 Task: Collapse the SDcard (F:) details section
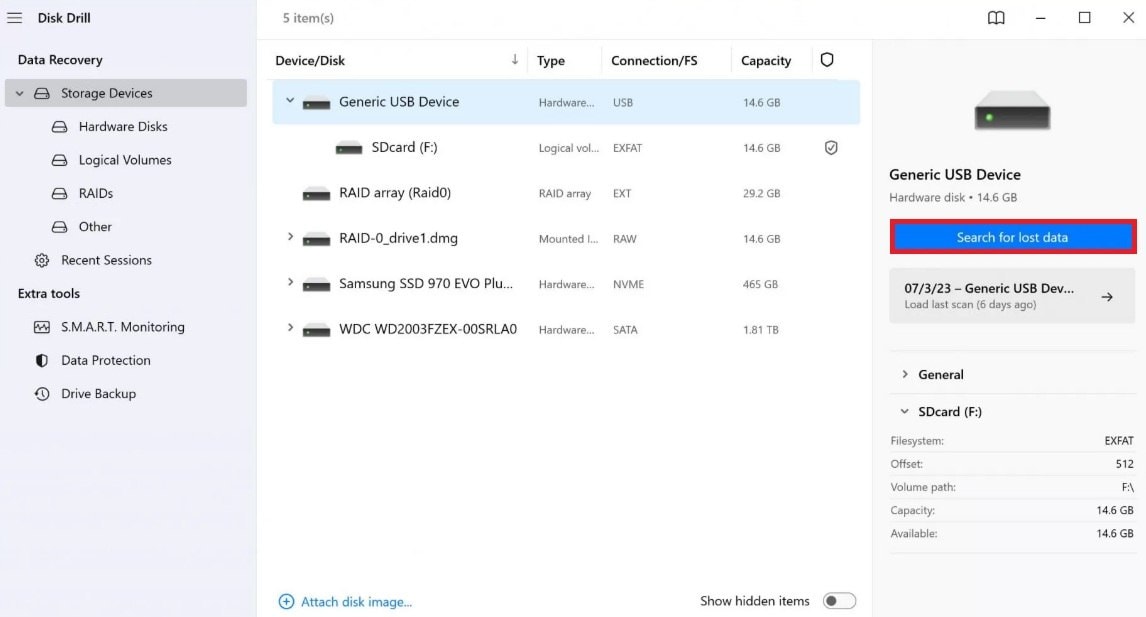click(905, 412)
